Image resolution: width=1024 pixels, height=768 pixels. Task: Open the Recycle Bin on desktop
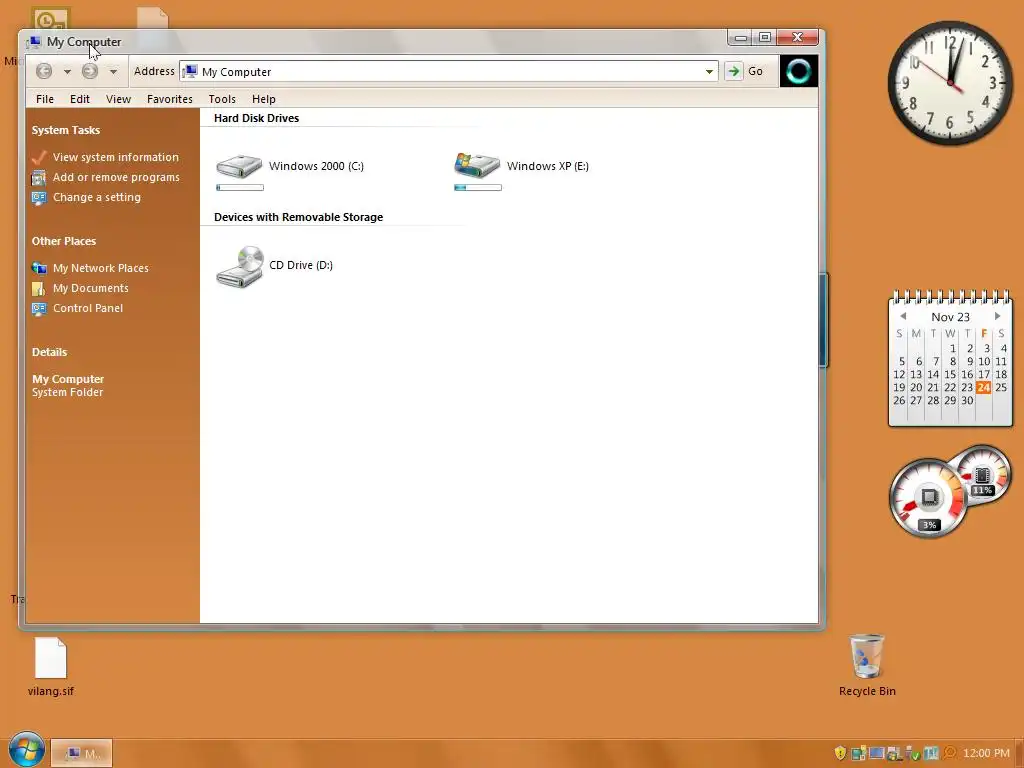tap(867, 665)
